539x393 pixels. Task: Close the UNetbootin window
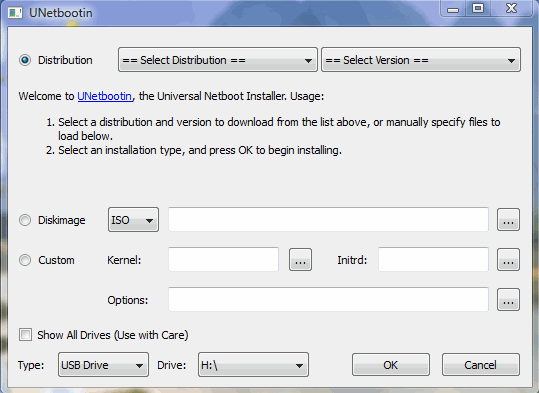pyautogui.click(x=512, y=9)
